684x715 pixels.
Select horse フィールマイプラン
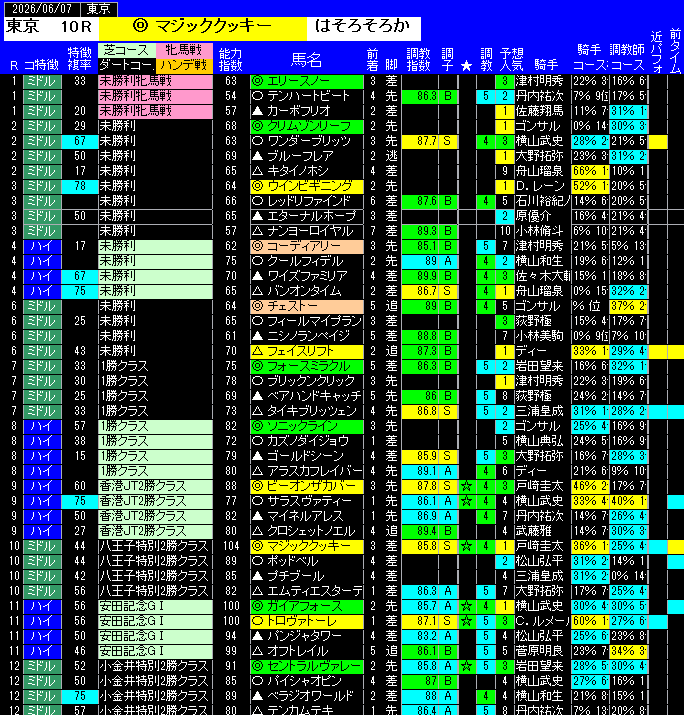306,321
